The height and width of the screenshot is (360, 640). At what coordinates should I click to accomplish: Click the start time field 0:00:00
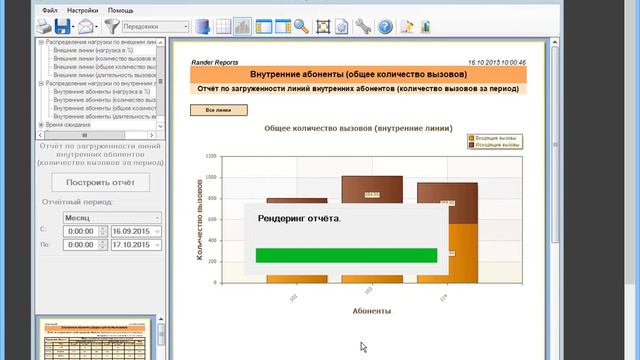tap(81, 231)
